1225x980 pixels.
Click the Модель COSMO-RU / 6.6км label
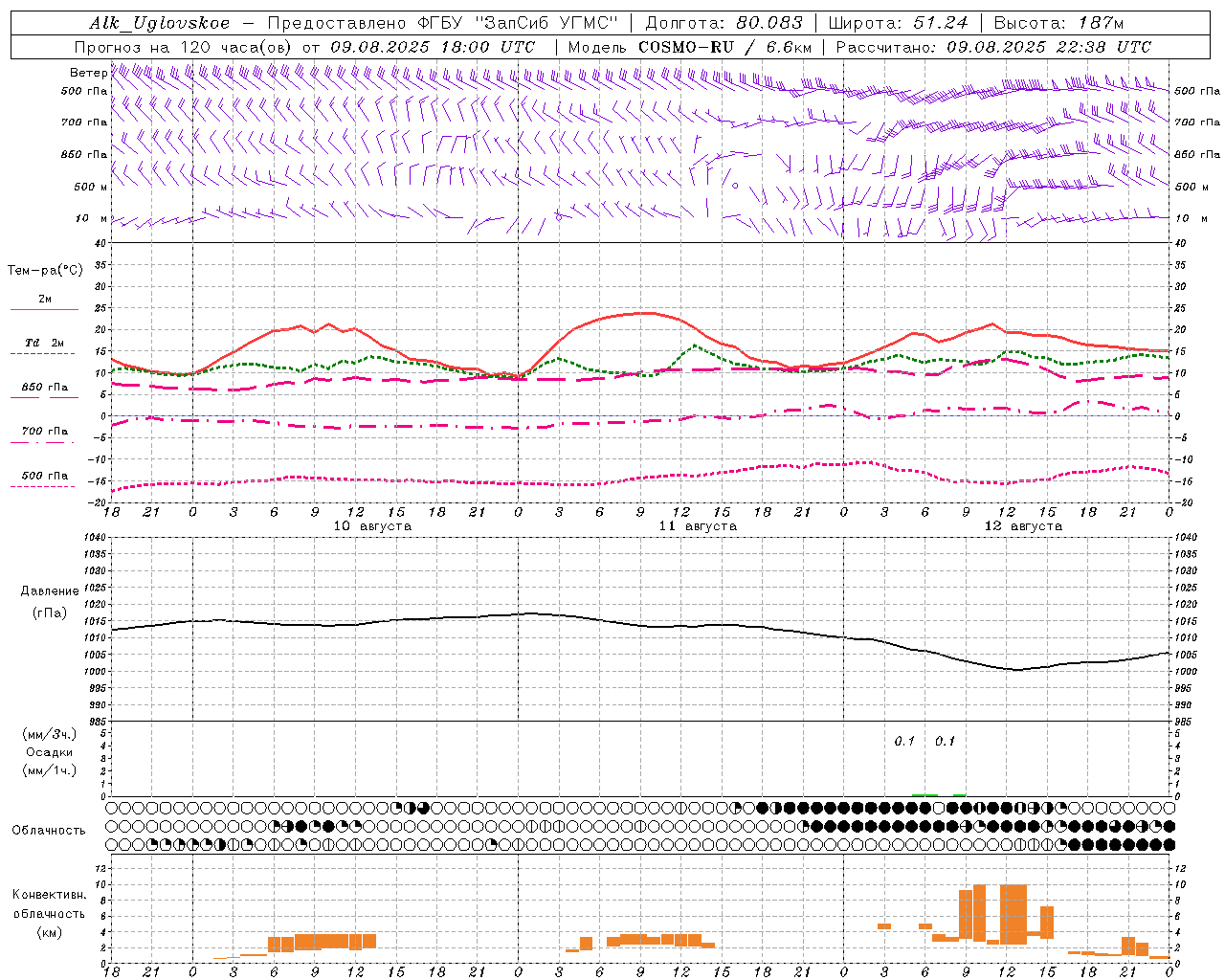coord(690,47)
